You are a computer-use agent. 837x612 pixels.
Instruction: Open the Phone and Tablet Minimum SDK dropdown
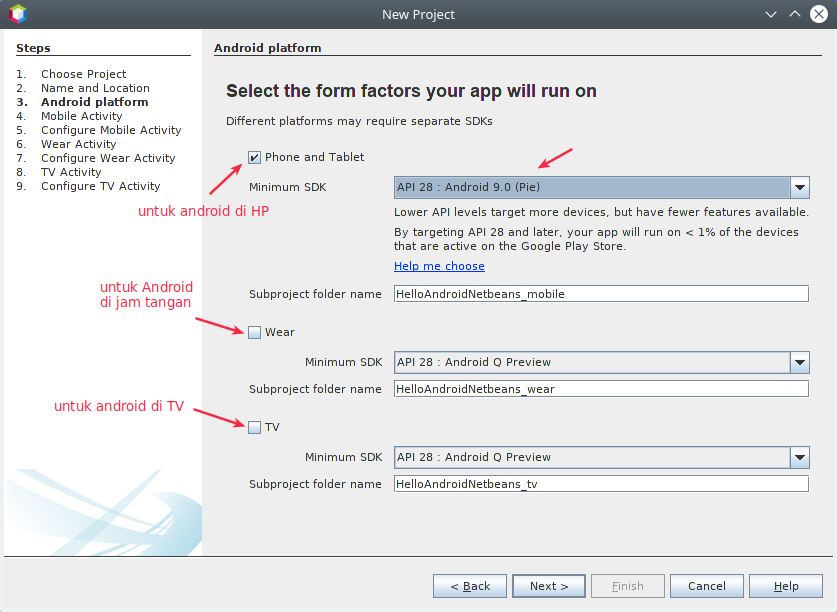798,186
